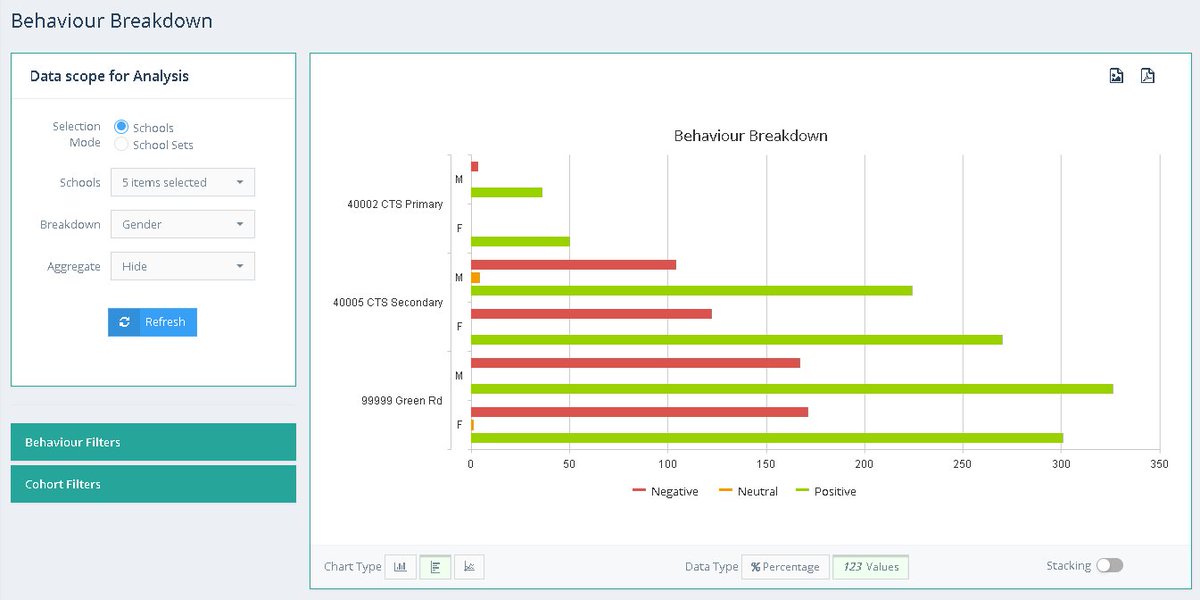Switch to line chart type
Viewport: 1200px width, 600px height.
coord(469,567)
